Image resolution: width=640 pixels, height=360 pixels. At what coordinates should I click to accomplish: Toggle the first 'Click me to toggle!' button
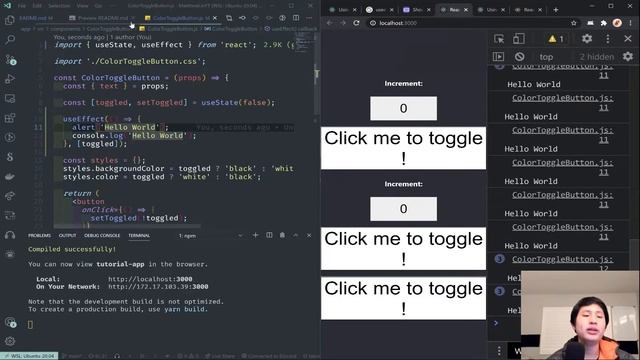(x=403, y=148)
